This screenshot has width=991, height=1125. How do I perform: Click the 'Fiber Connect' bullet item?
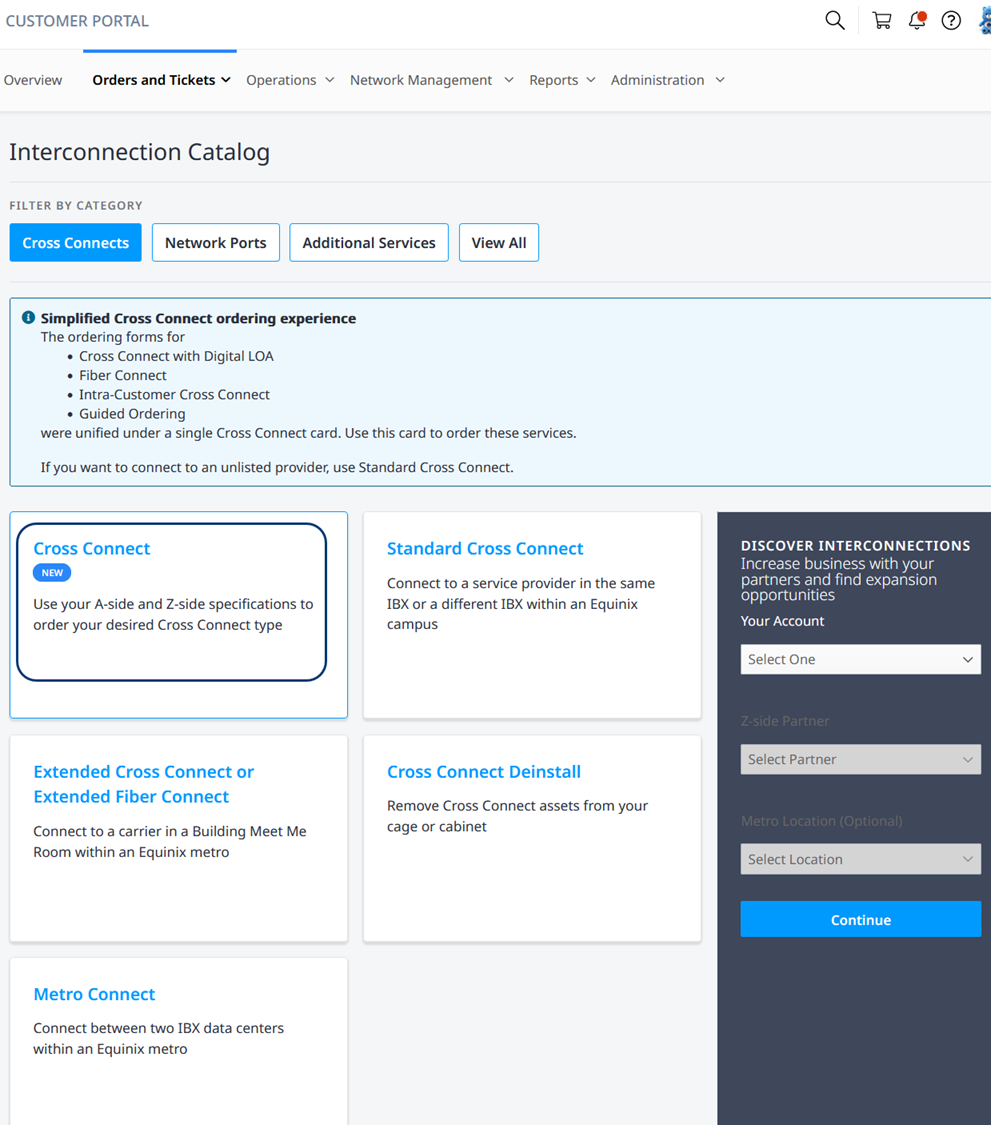[123, 375]
